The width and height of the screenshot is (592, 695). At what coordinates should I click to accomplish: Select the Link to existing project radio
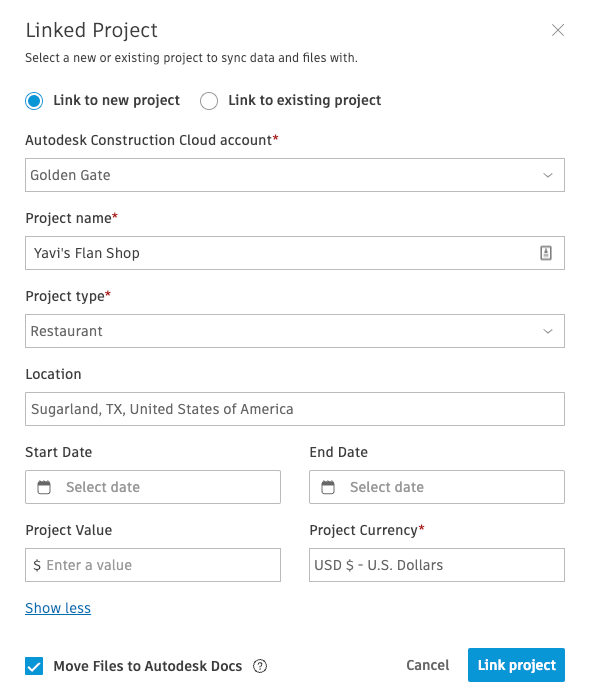click(x=209, y=101)
